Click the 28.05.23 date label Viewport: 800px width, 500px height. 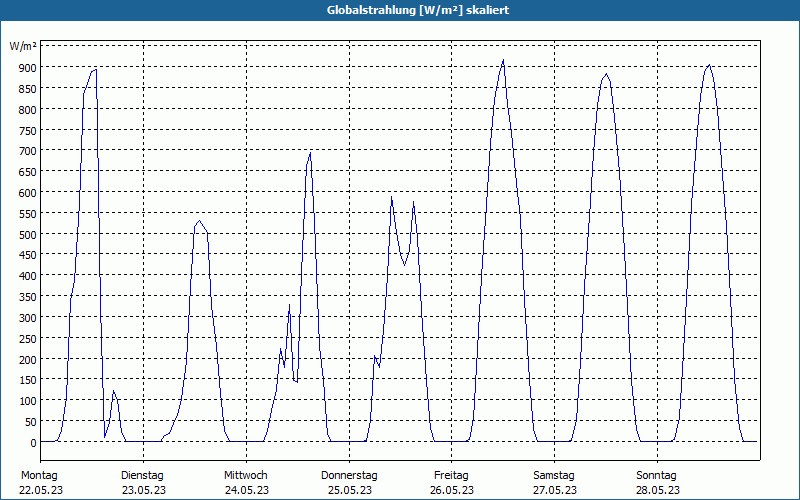coord(658,490)
